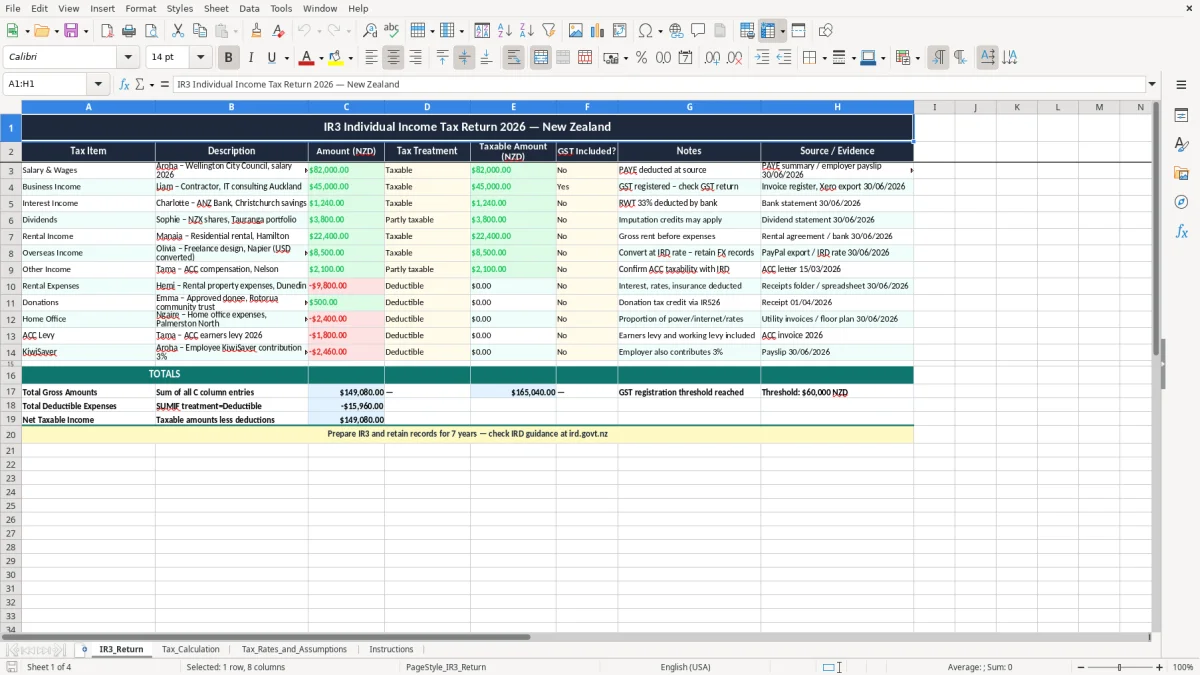This screenshot has height=675, width=1200.
Task: Switch to Tax_Rates_and_Assumptions sheet tab
Action: (x=294, y=649)
